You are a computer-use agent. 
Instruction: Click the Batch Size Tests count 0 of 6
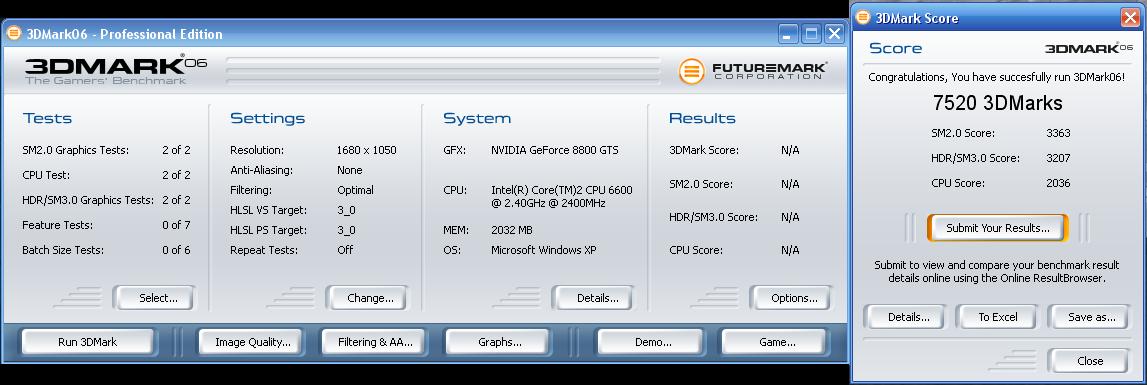click(176, 250)
